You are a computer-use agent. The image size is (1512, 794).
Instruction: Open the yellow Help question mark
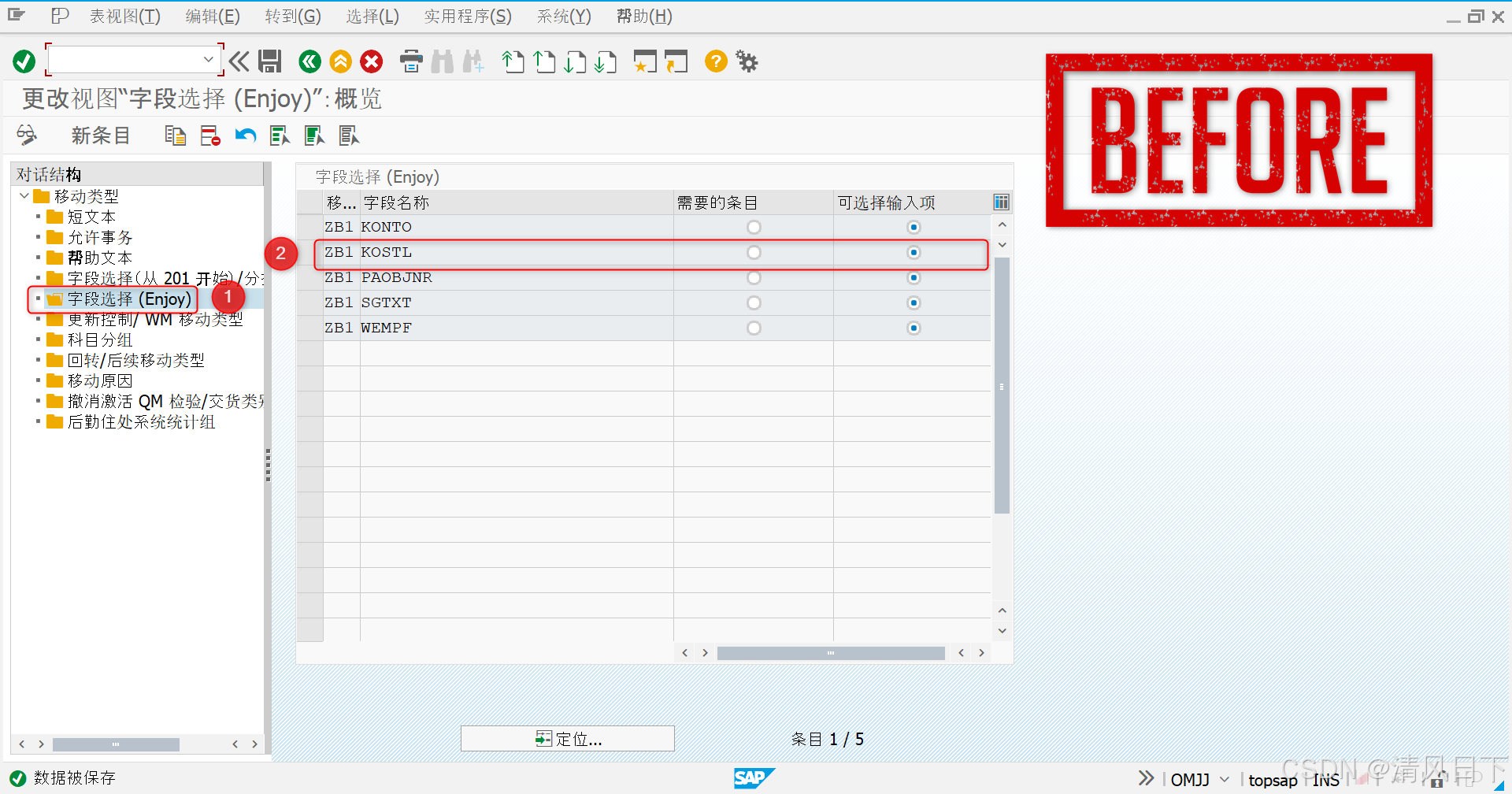point(716,61)
